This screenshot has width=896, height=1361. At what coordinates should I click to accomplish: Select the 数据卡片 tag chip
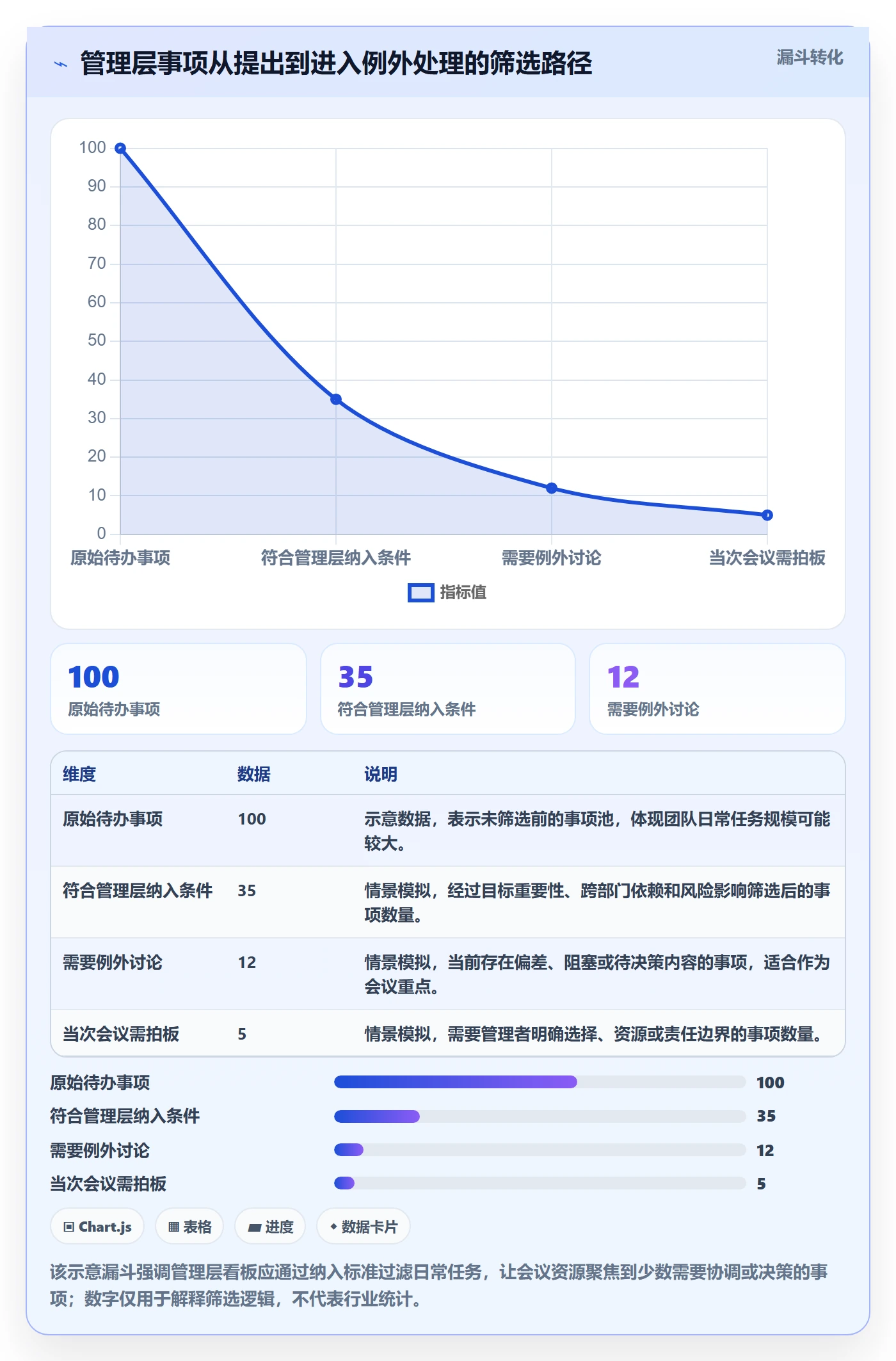click(x=364, y=1227)
